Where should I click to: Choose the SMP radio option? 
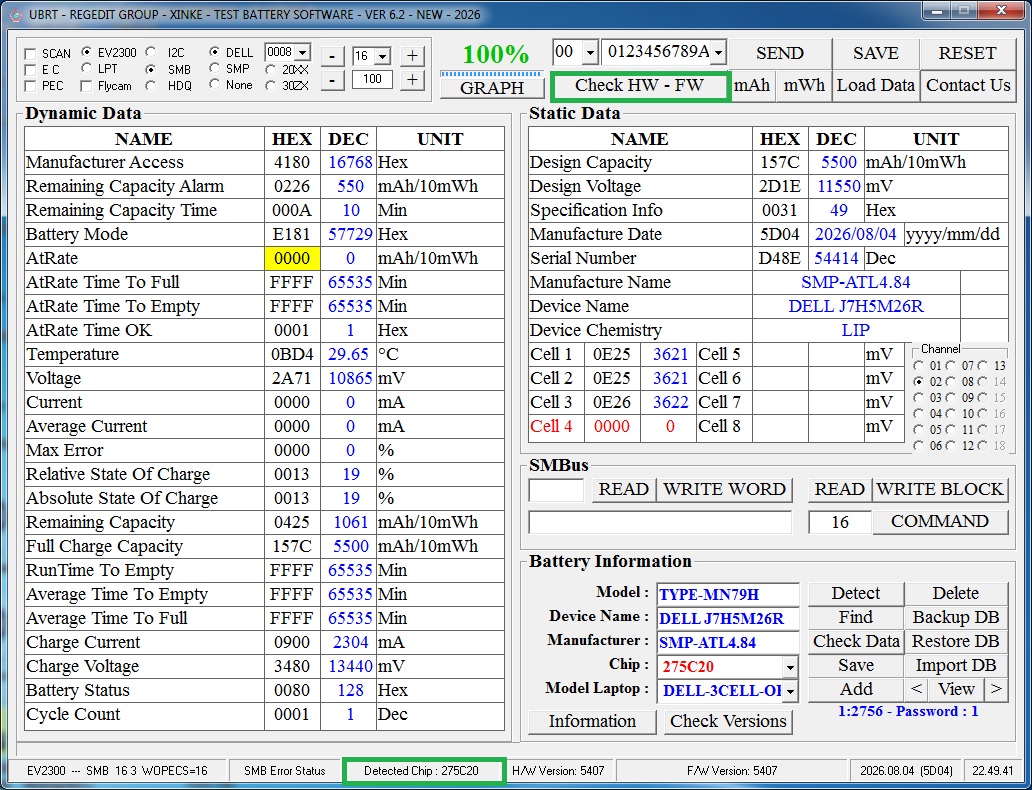[215, 68]
